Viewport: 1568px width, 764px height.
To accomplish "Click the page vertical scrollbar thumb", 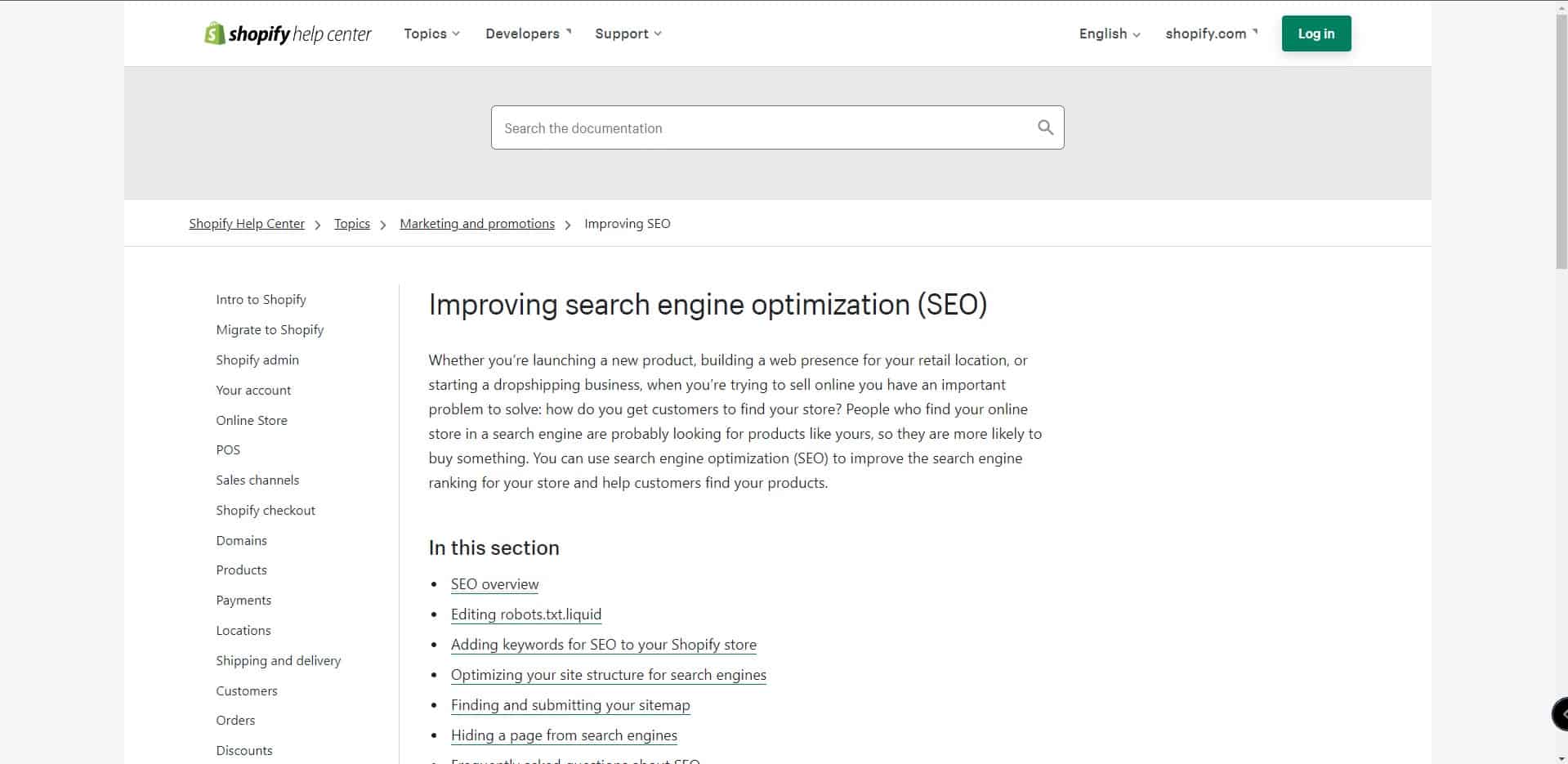I will (x=1561, y=141).
